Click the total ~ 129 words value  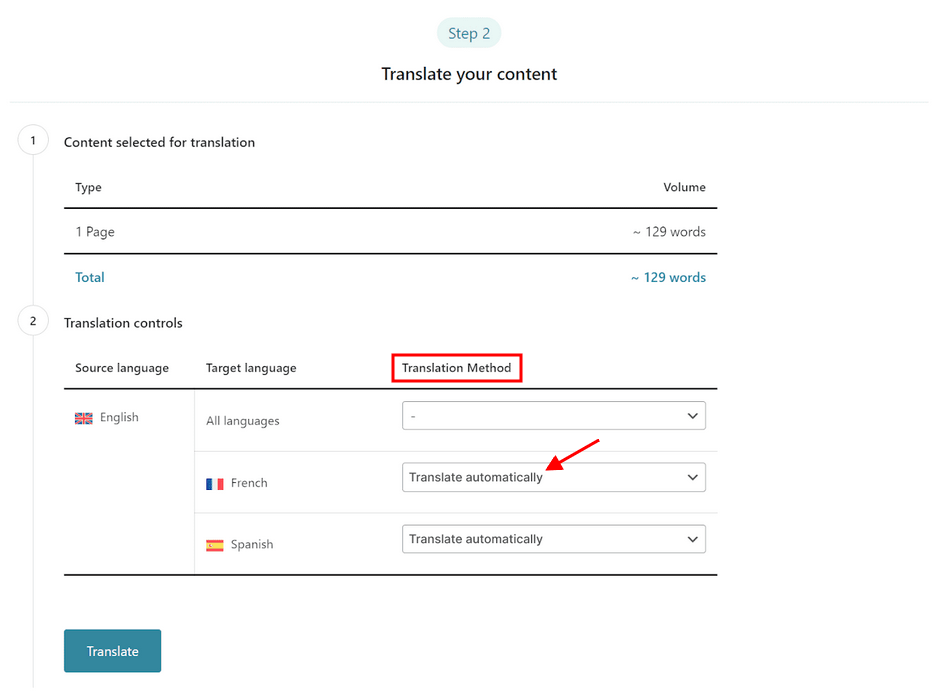coord(668,277)
